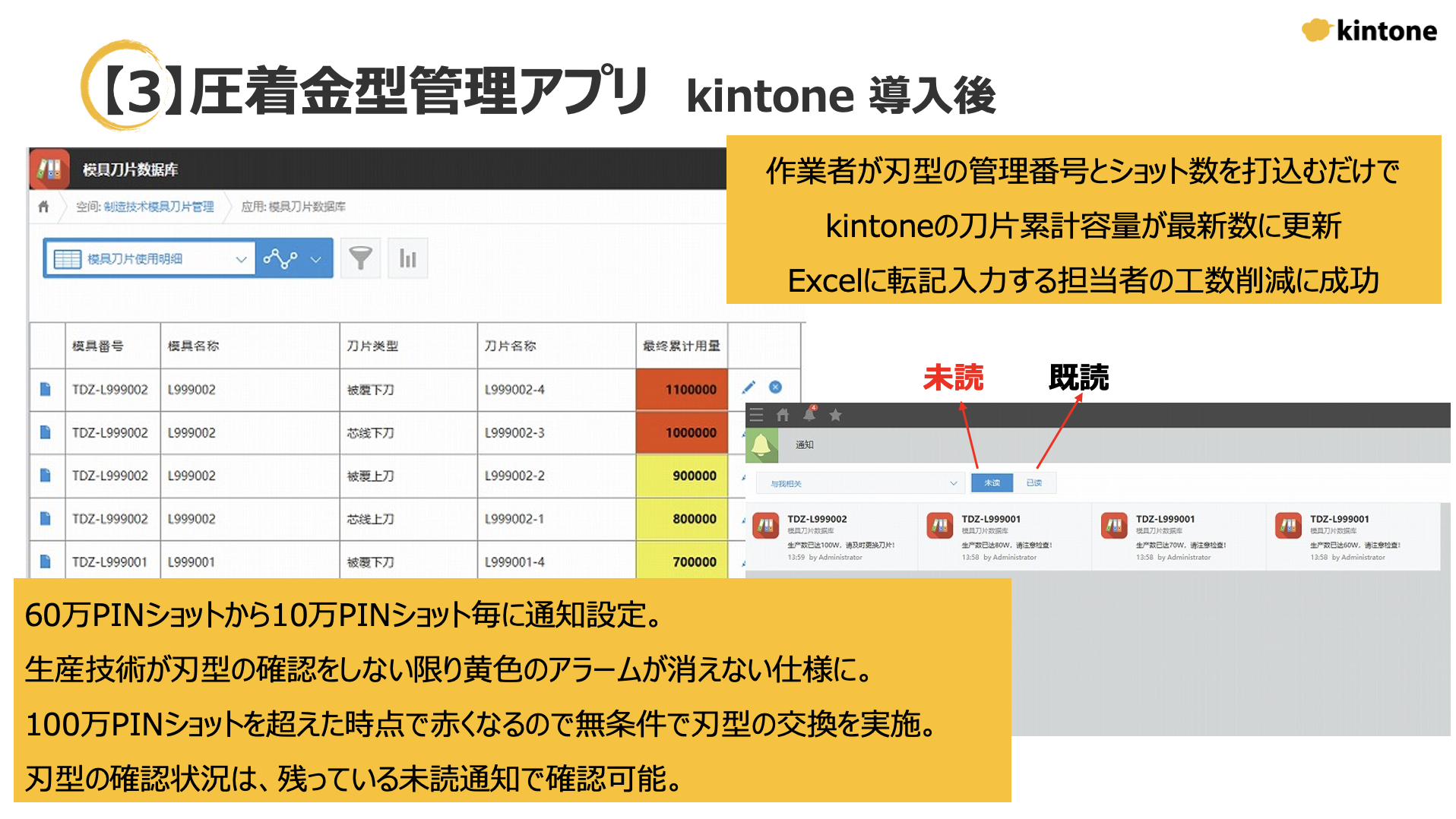
Task: Click the yellow 800000 usage cell
Action: [682, 520]
